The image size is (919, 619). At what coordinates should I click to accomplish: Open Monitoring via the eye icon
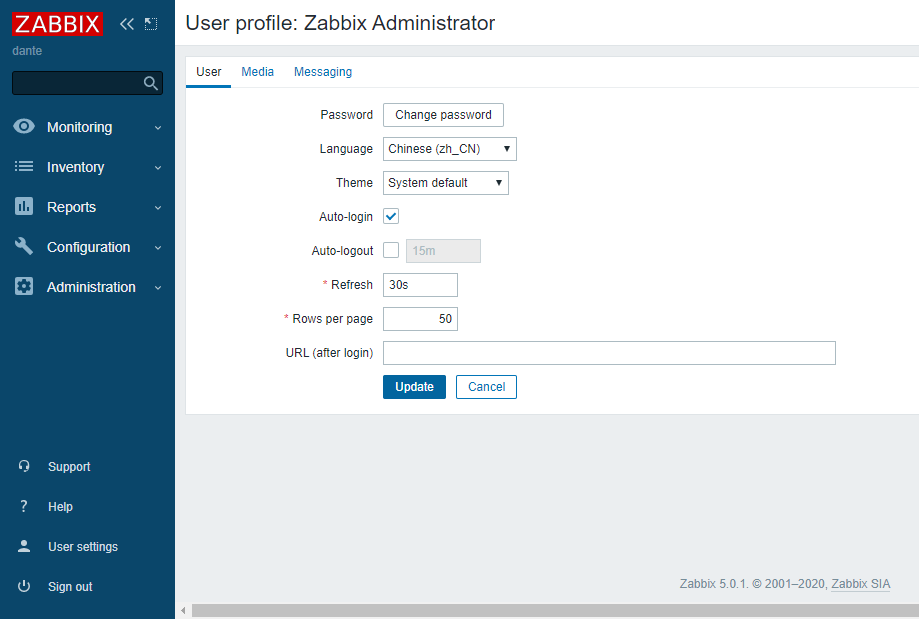(24, 127)
